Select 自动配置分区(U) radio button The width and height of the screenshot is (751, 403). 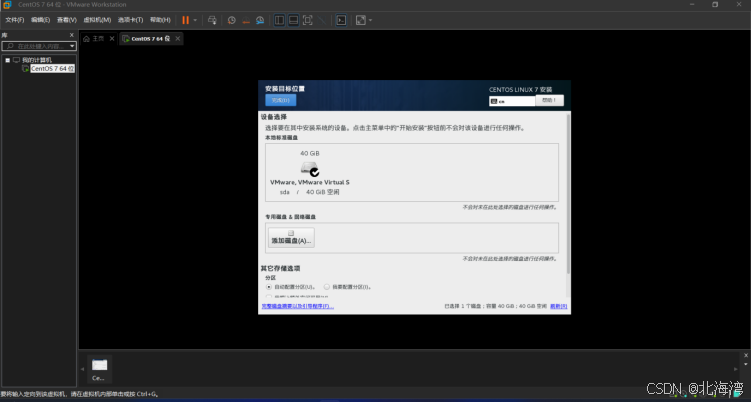[x=269, y=287]
